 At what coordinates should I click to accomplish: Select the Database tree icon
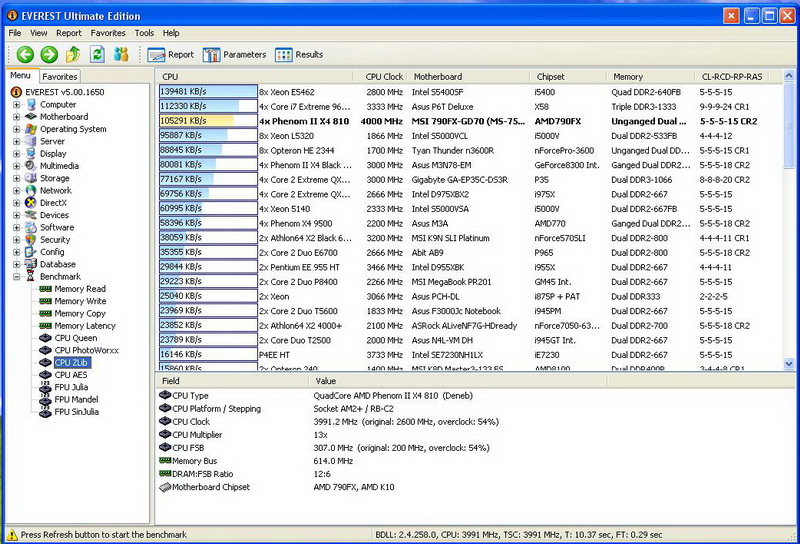(x=31, y=264)
